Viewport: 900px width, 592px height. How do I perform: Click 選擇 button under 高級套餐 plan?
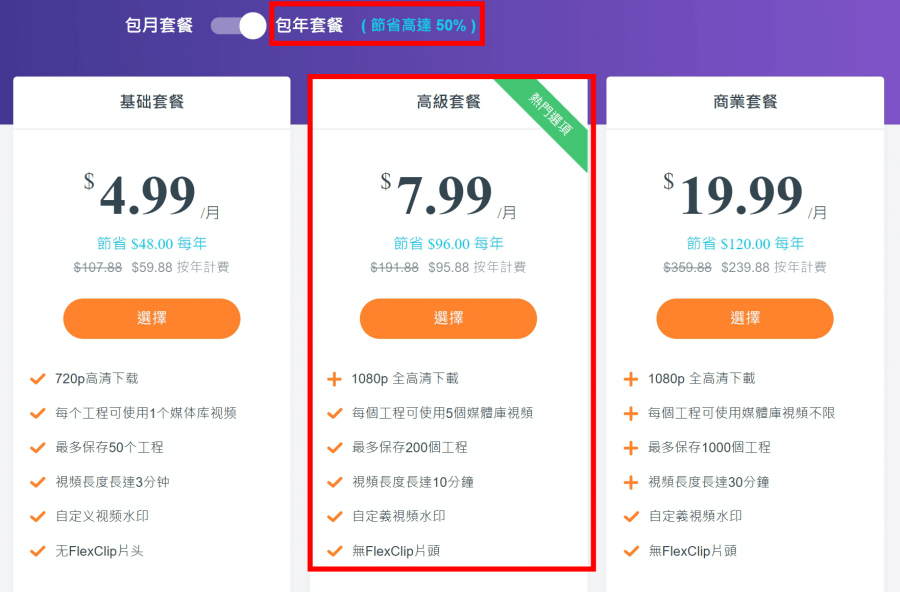point(448,318)
